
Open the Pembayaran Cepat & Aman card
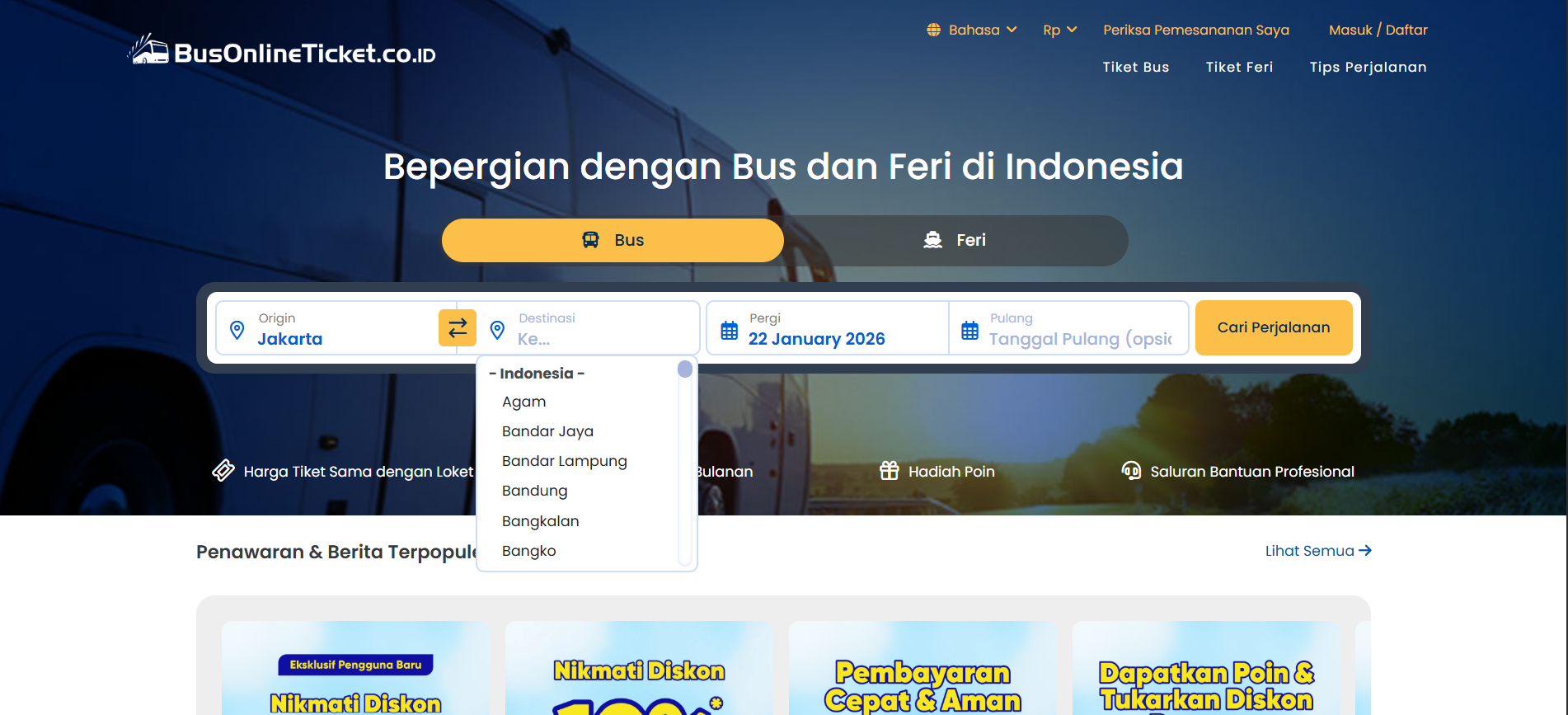922,668
